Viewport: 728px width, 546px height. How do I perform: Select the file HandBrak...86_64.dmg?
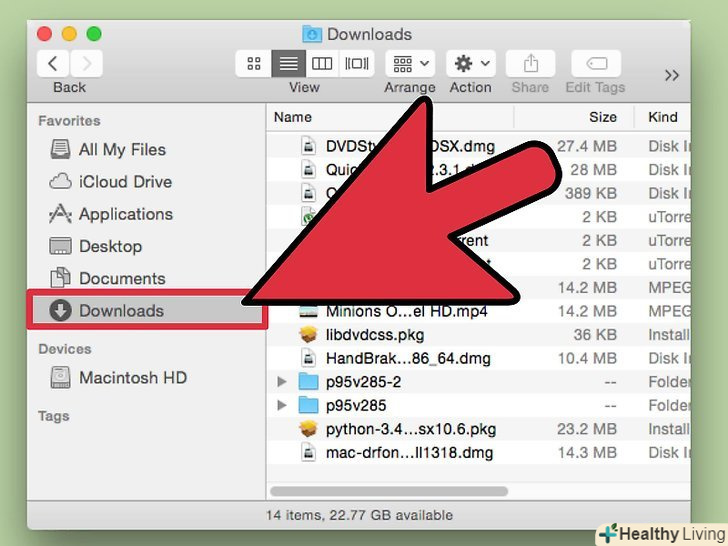[x=408, y=358]
